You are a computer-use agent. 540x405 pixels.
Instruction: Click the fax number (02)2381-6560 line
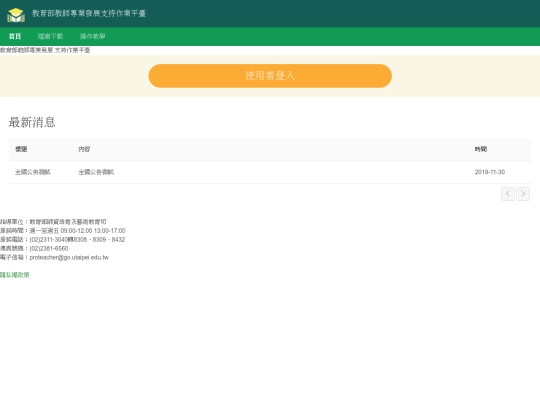click(34, 248)
